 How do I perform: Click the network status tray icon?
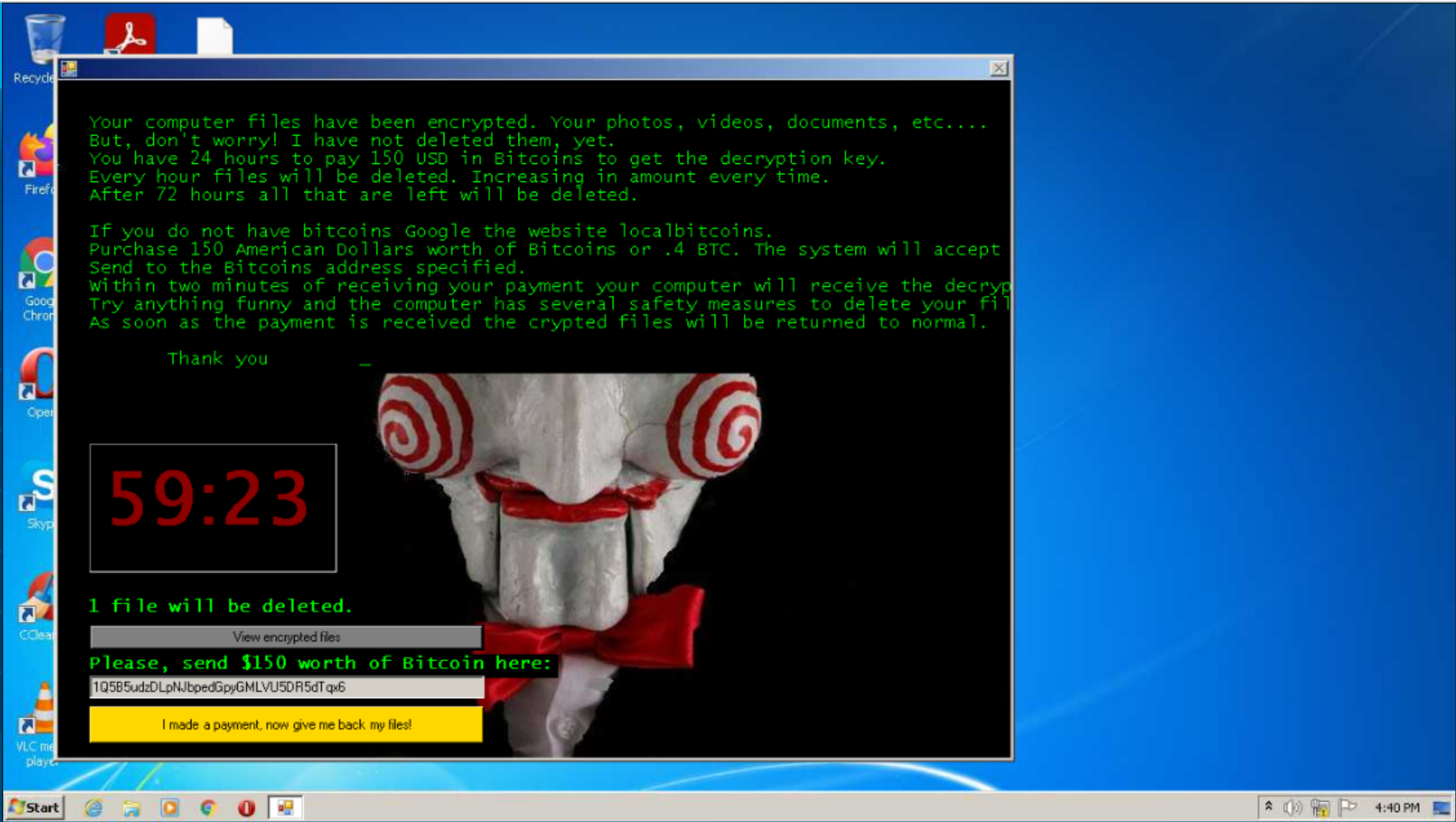pos(1320,807)
